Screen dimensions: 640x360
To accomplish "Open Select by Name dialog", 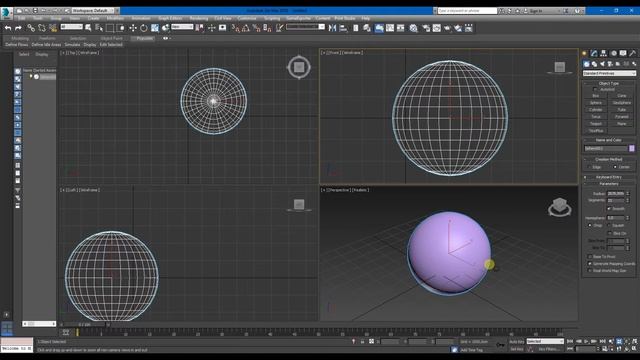I will [99, 28].
